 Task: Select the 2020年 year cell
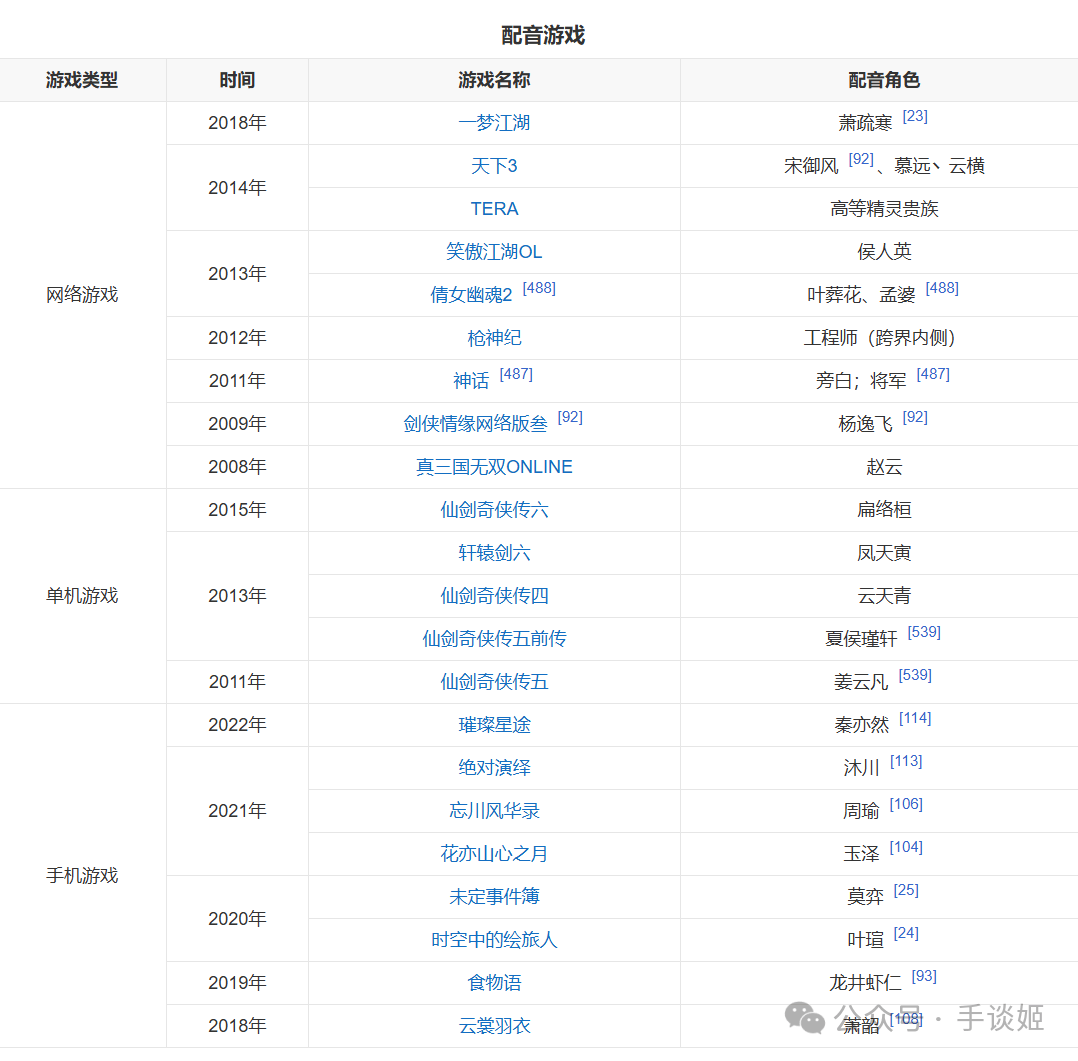237,918
